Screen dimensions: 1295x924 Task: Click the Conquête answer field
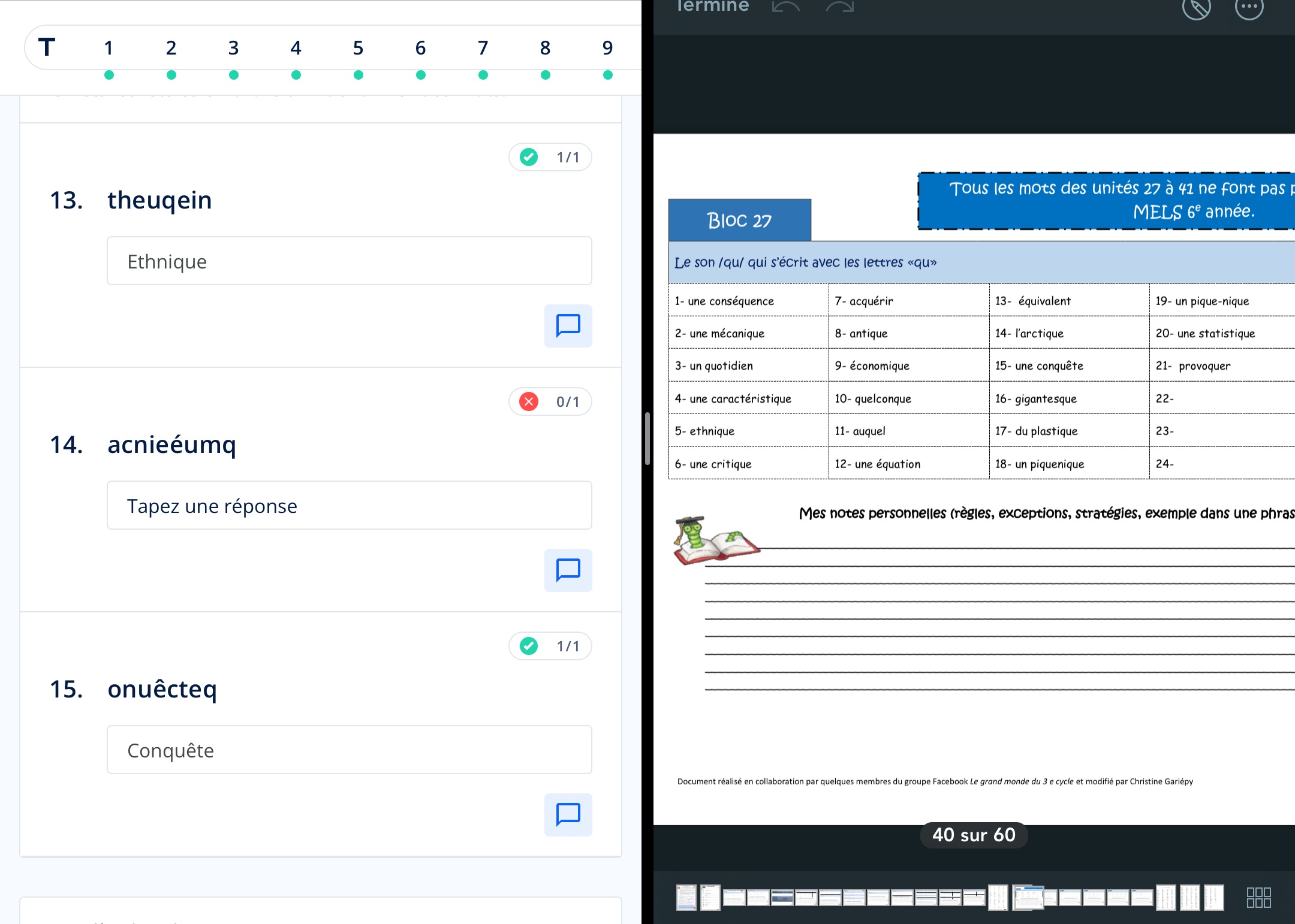349,750
